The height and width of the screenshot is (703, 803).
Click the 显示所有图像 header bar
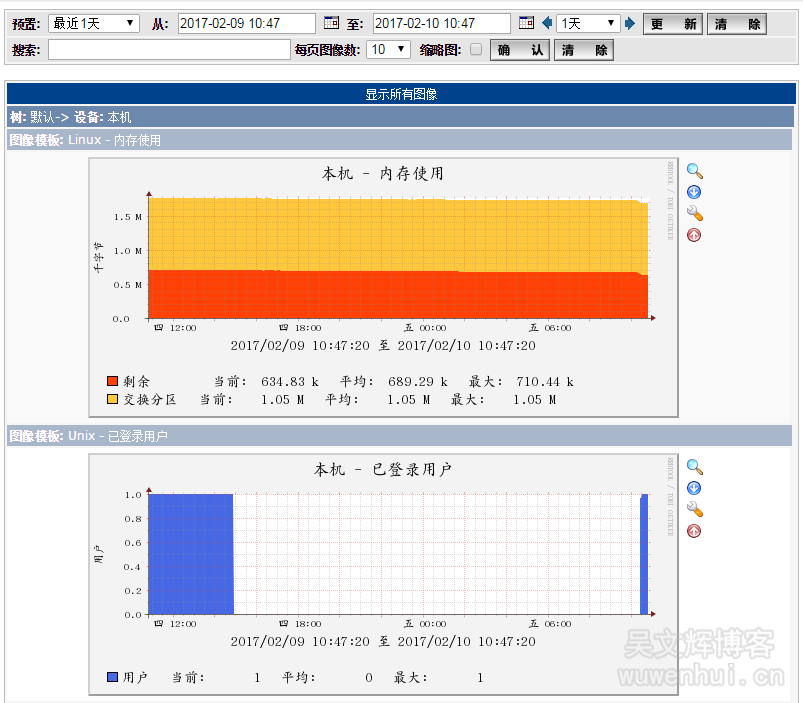point(400,94)
